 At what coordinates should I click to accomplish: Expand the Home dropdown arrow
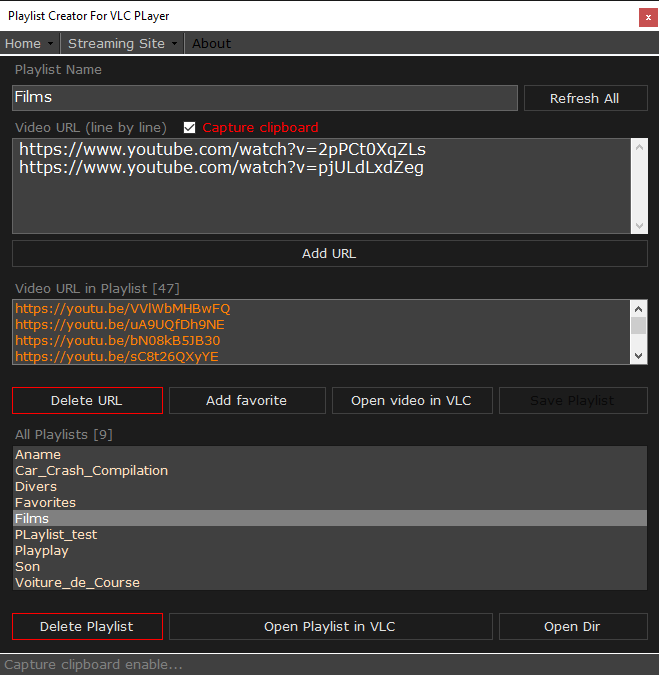51,43
